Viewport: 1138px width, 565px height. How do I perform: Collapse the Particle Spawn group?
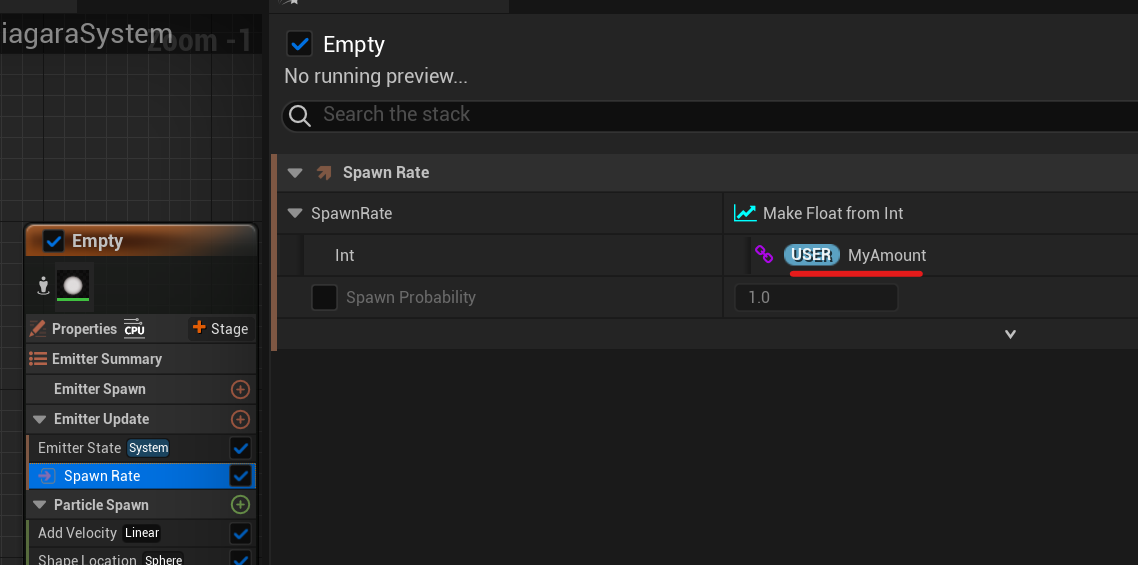click(x=40, y=505)
